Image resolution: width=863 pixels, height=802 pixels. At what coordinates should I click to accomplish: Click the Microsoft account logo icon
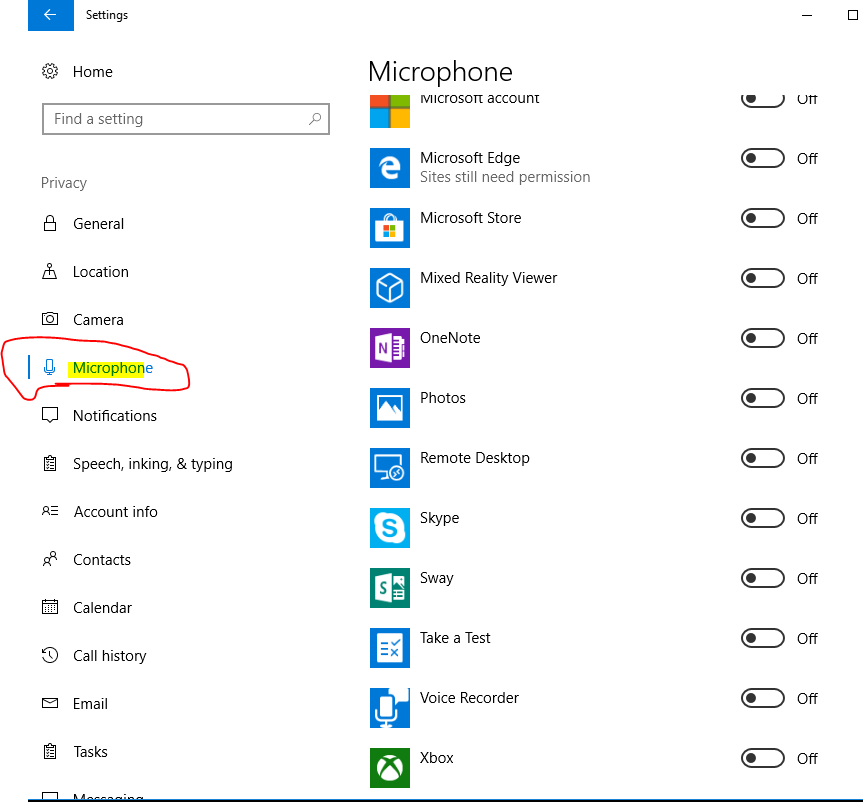click(390, 111)
